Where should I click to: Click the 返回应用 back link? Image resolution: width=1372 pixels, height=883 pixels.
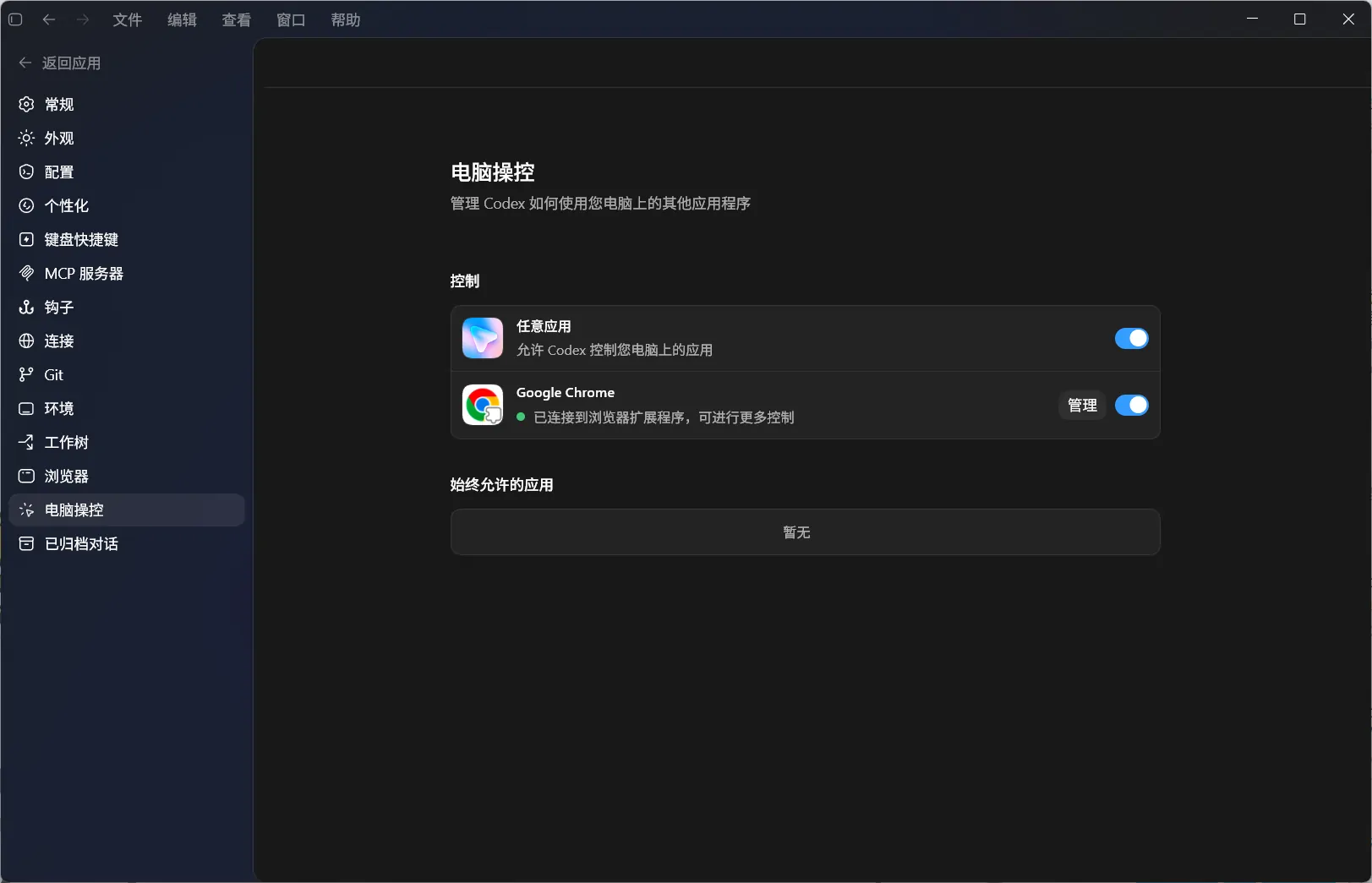pyautogui.click(x=60, y=63)
